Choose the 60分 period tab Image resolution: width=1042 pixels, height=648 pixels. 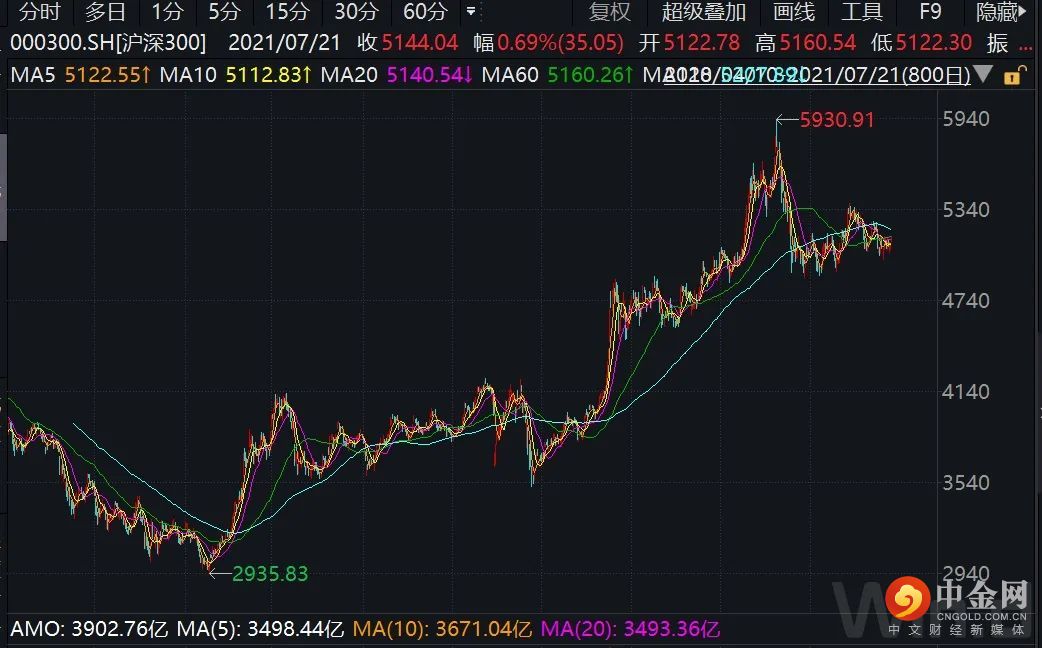tap(425, 11)
